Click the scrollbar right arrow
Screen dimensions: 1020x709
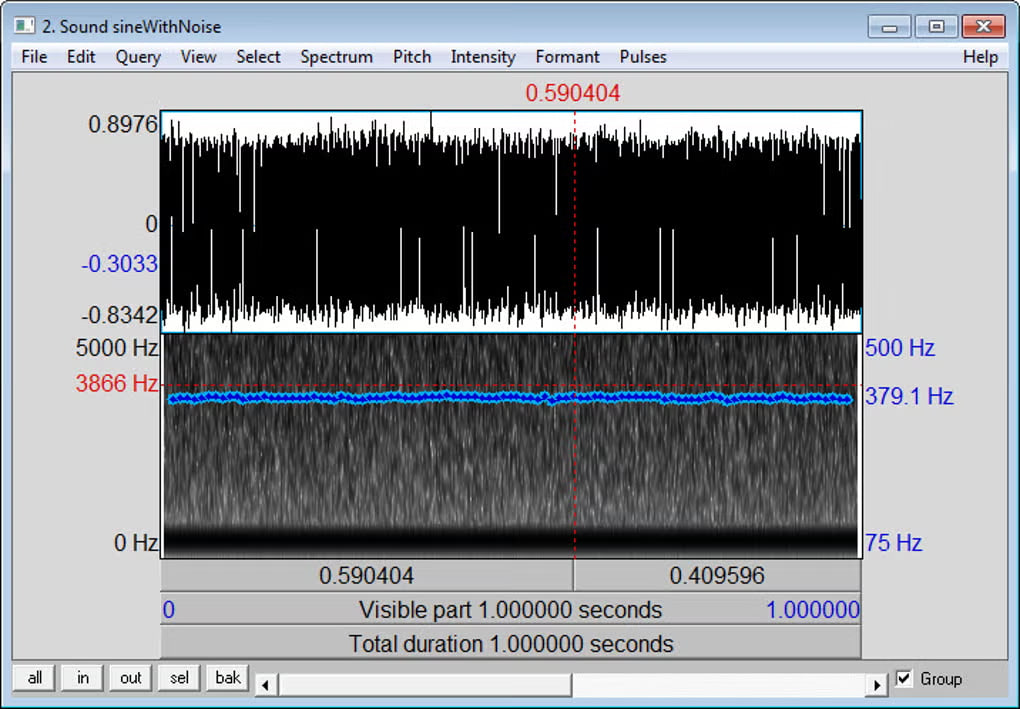coord(877,684)
